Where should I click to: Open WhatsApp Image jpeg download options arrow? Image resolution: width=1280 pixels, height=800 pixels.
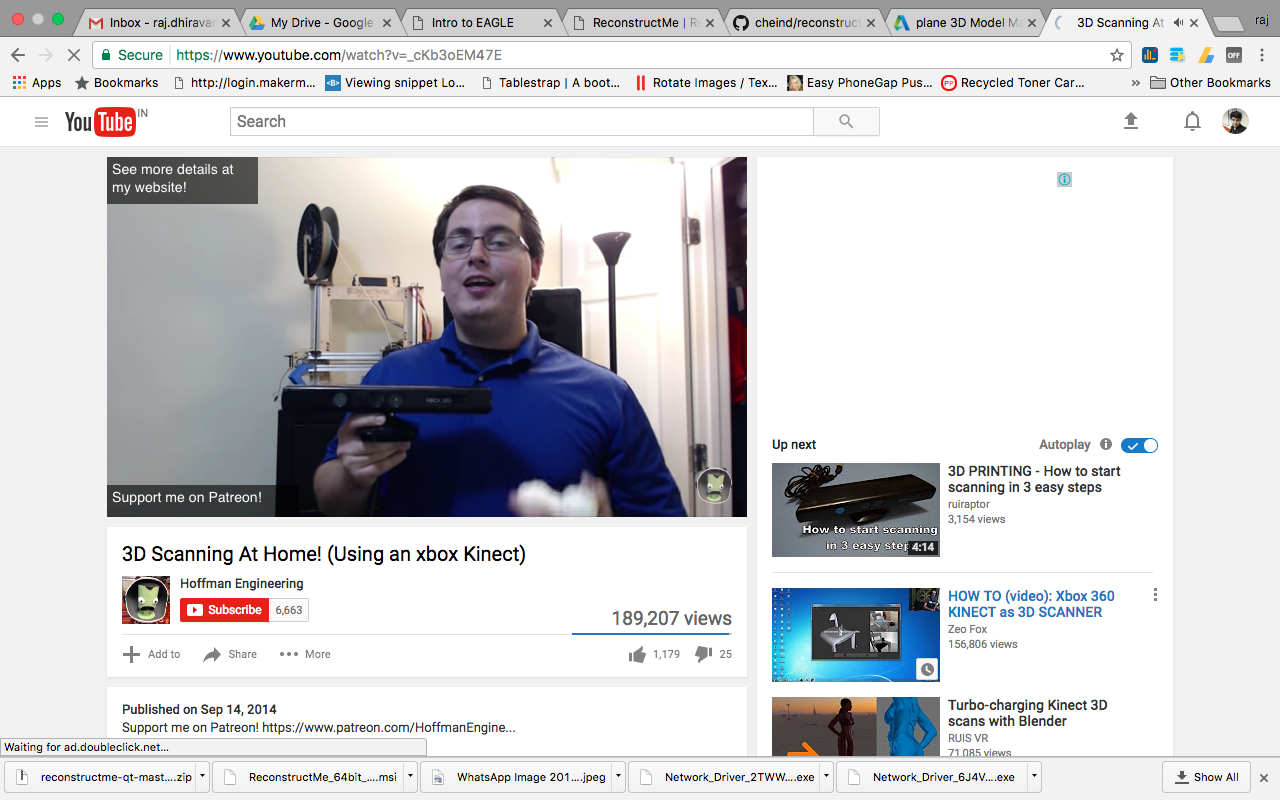pyautogui.click(x=618, y=776)
